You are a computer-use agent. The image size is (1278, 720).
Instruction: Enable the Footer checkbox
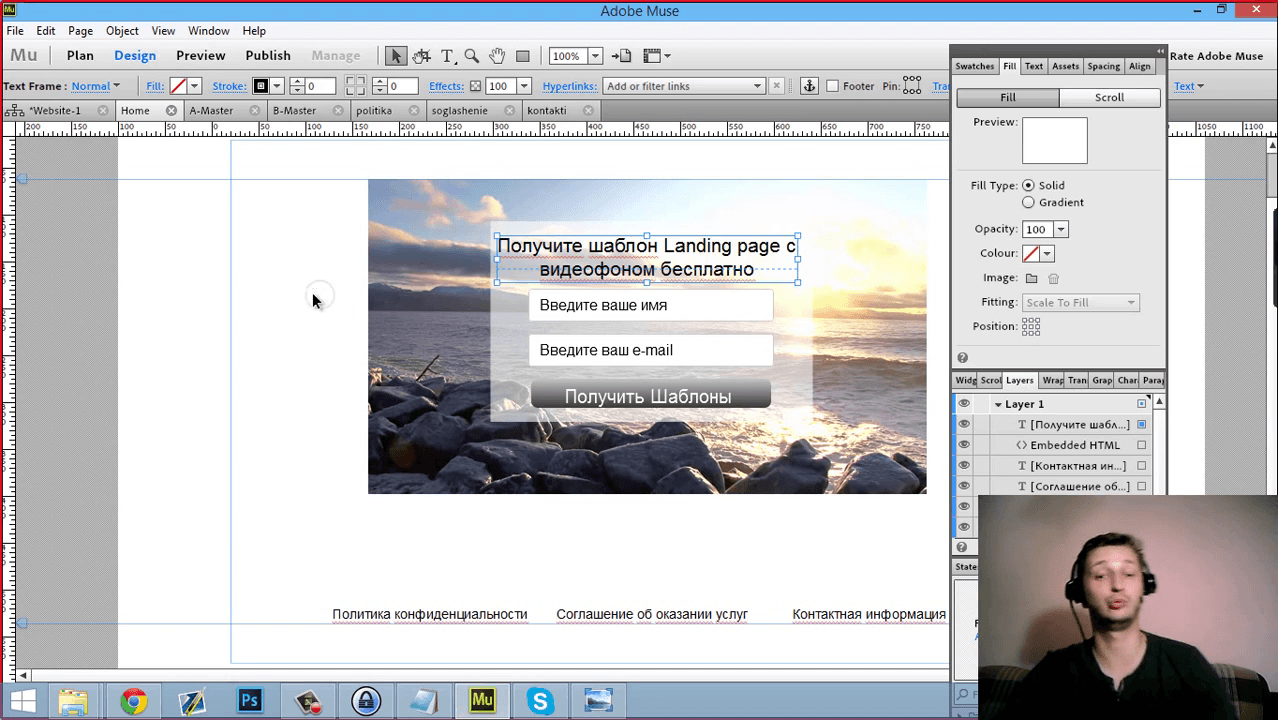coord(833,86)
